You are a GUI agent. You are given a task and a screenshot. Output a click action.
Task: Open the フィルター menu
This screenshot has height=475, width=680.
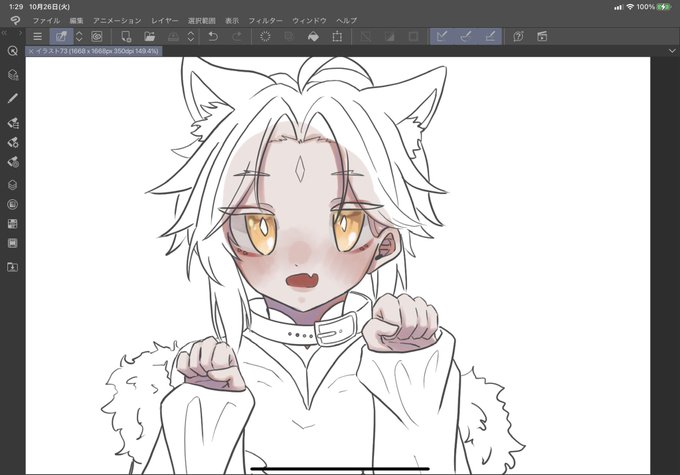(x=265, y=20)
